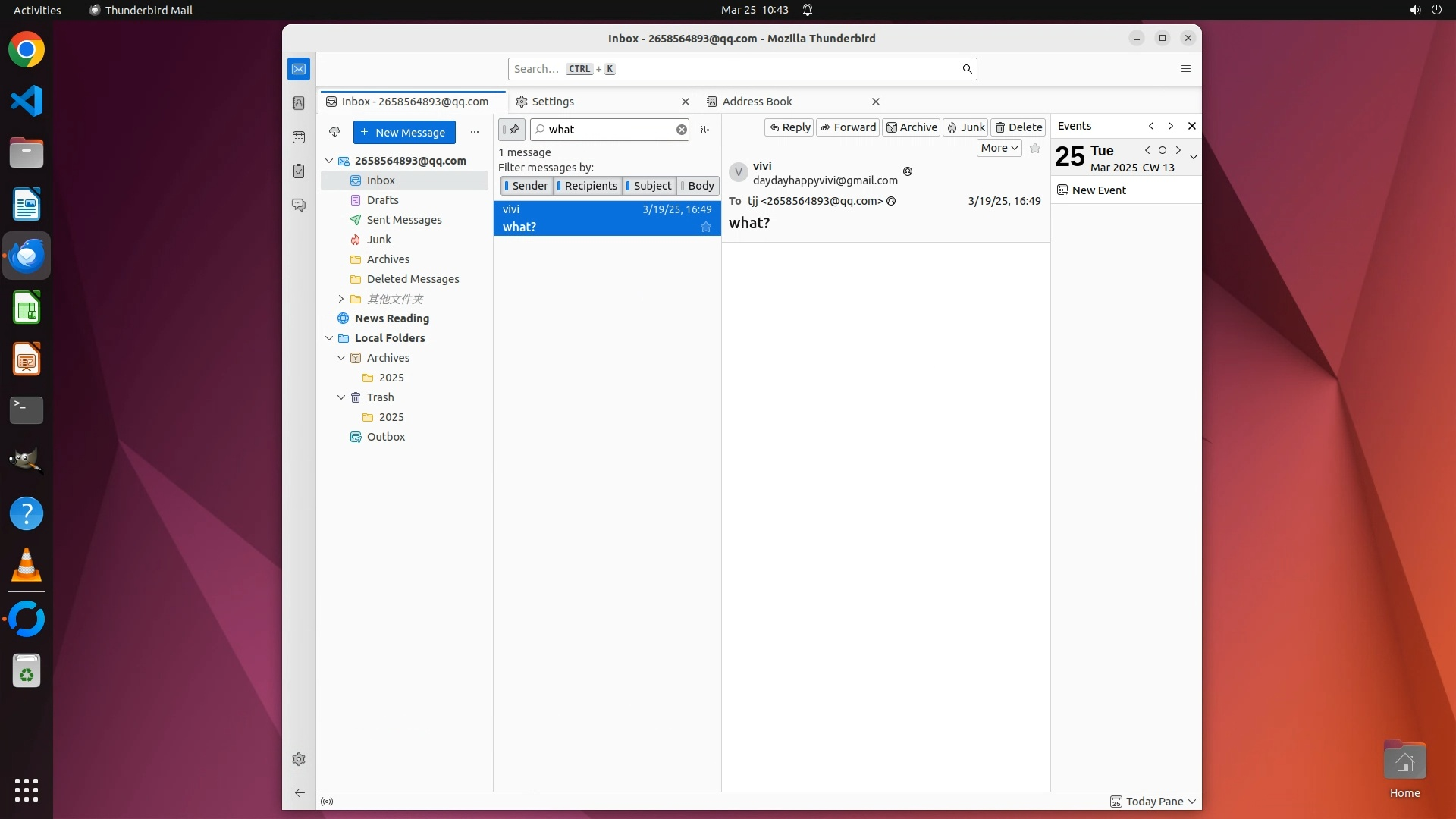The image size is (1456, 819).
Task: Switch to the Settings tab
Action: 552,102
